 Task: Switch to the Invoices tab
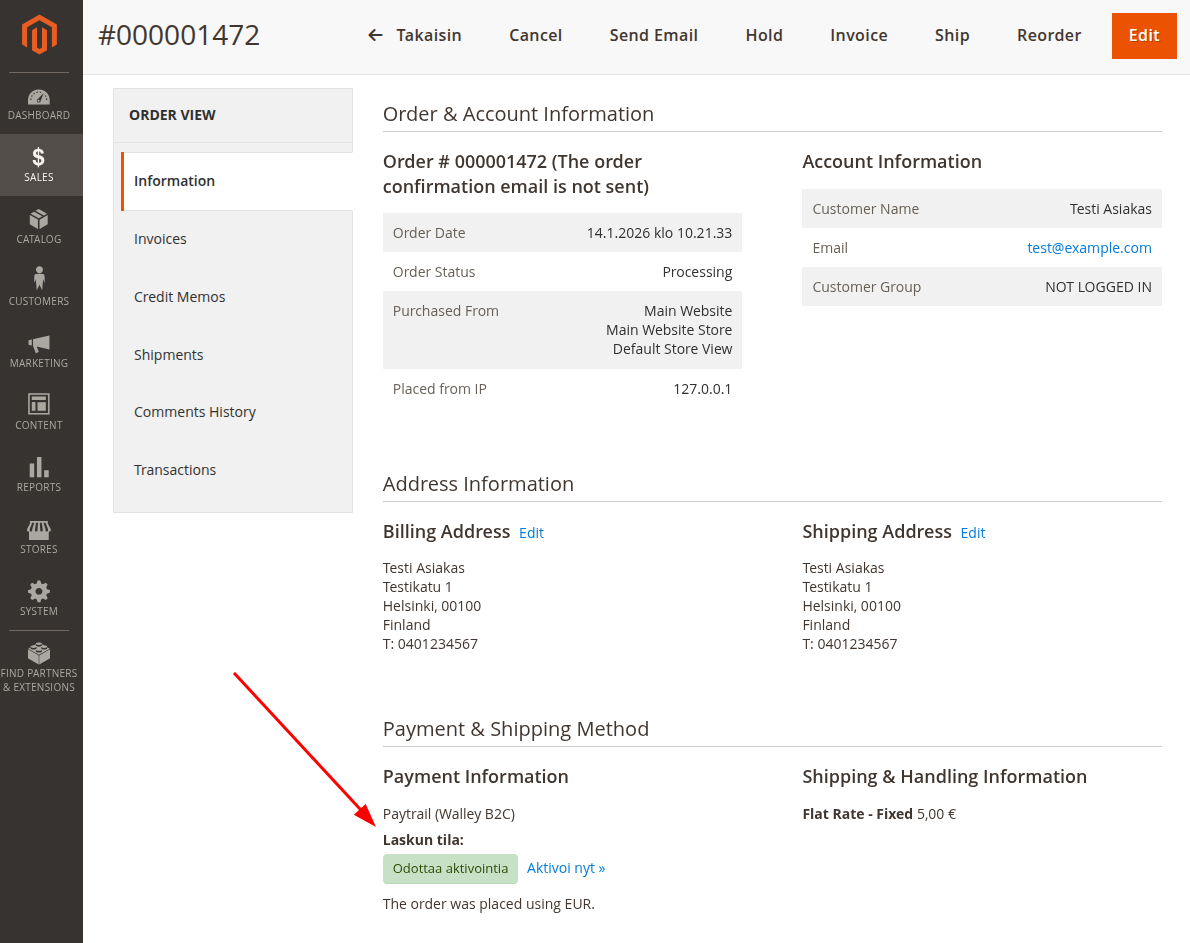coord(160,239)
